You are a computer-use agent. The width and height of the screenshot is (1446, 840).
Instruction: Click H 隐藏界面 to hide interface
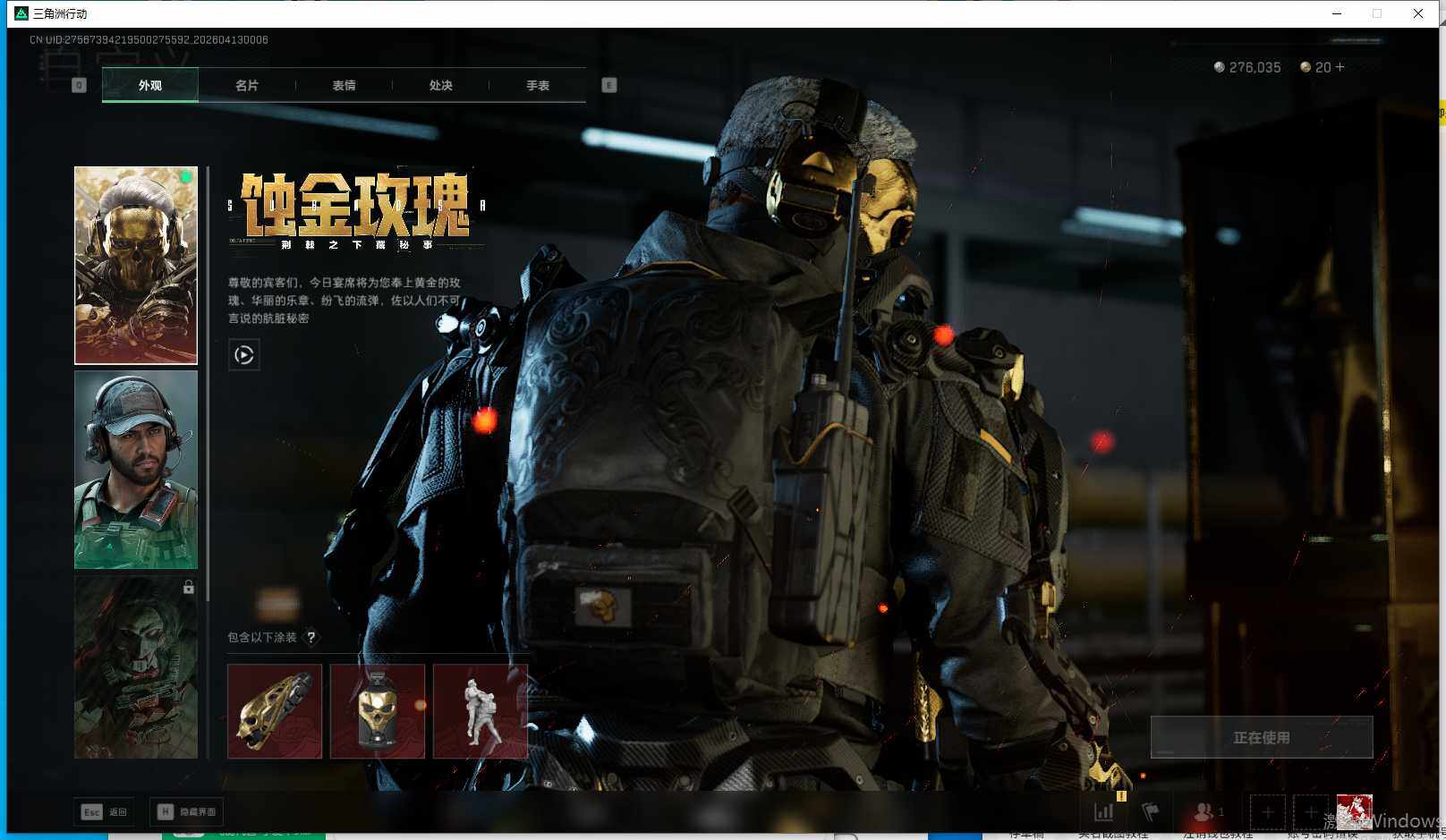186,812
